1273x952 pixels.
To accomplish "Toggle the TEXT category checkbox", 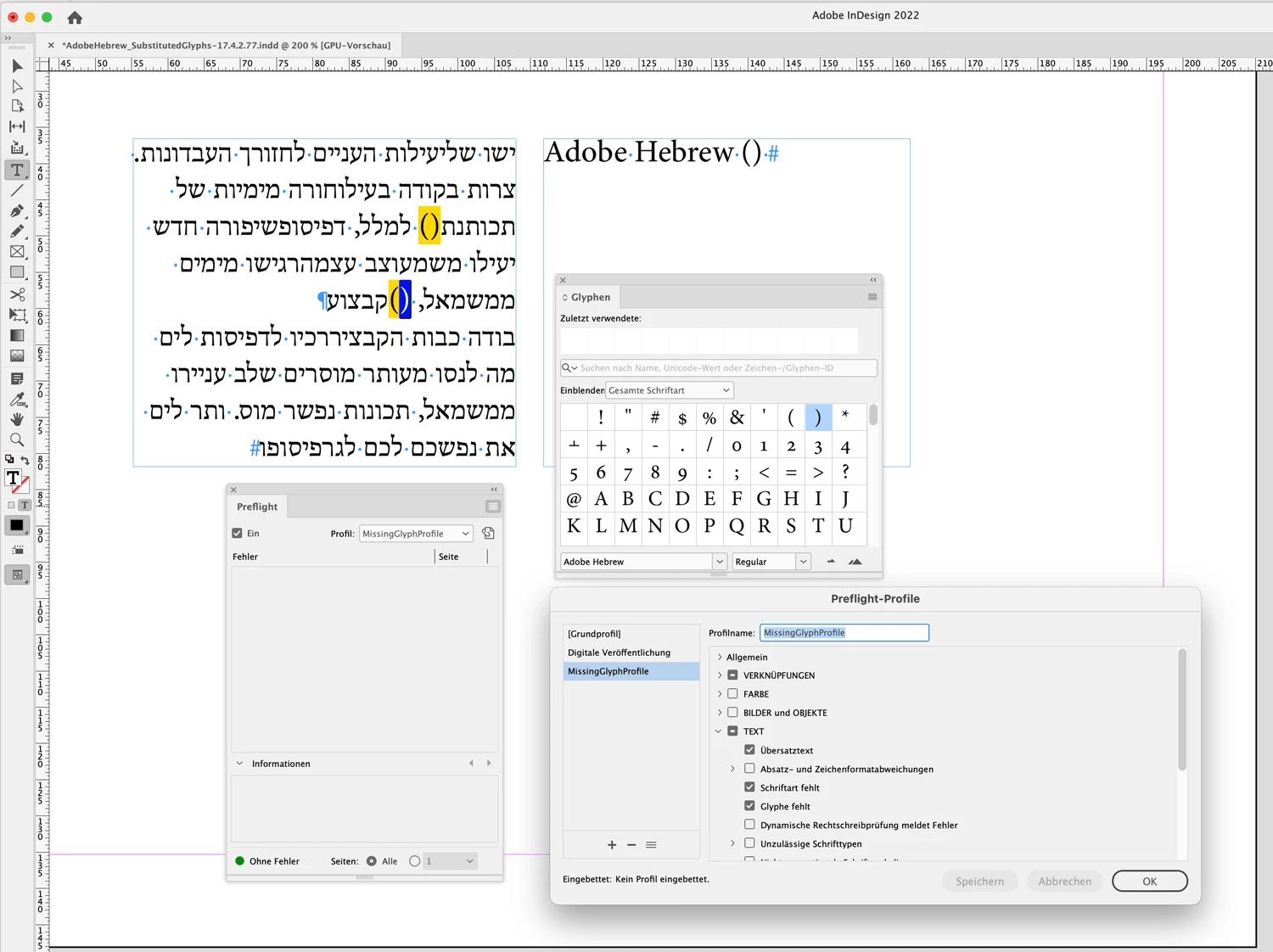I will (x=732, y=731).
